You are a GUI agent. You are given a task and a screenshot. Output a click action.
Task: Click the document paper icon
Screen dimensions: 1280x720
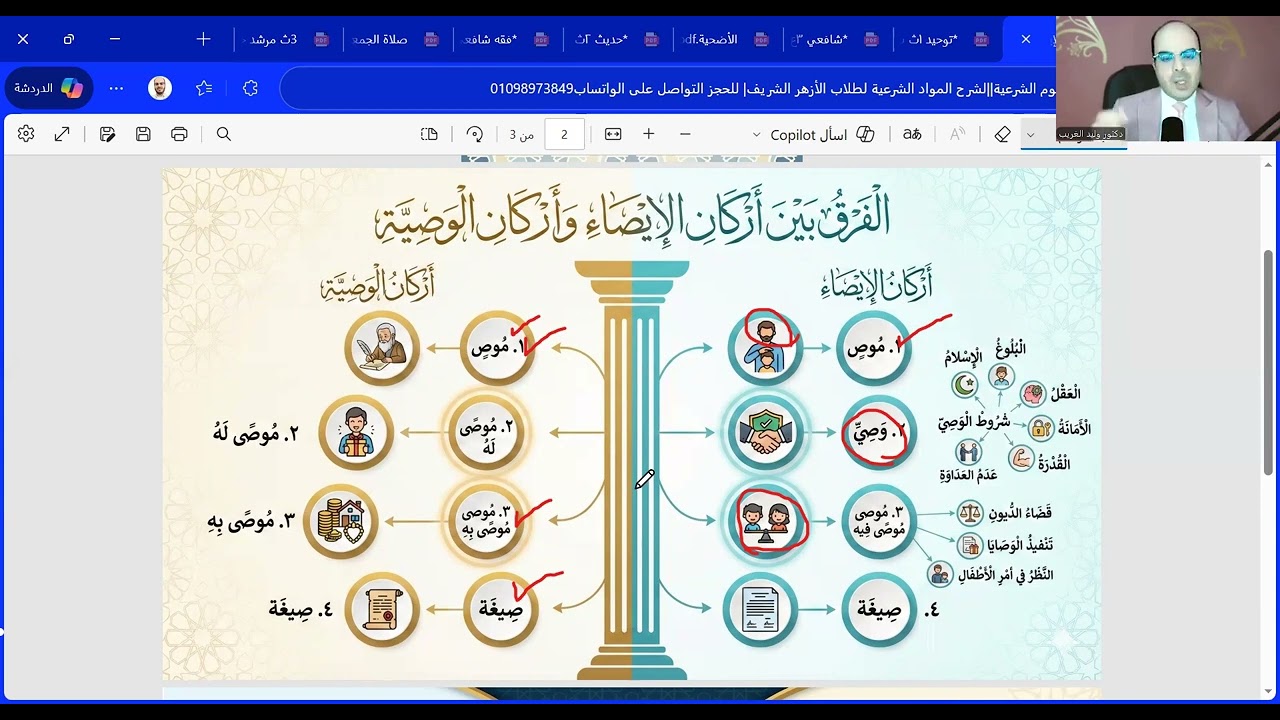point(760,609)
